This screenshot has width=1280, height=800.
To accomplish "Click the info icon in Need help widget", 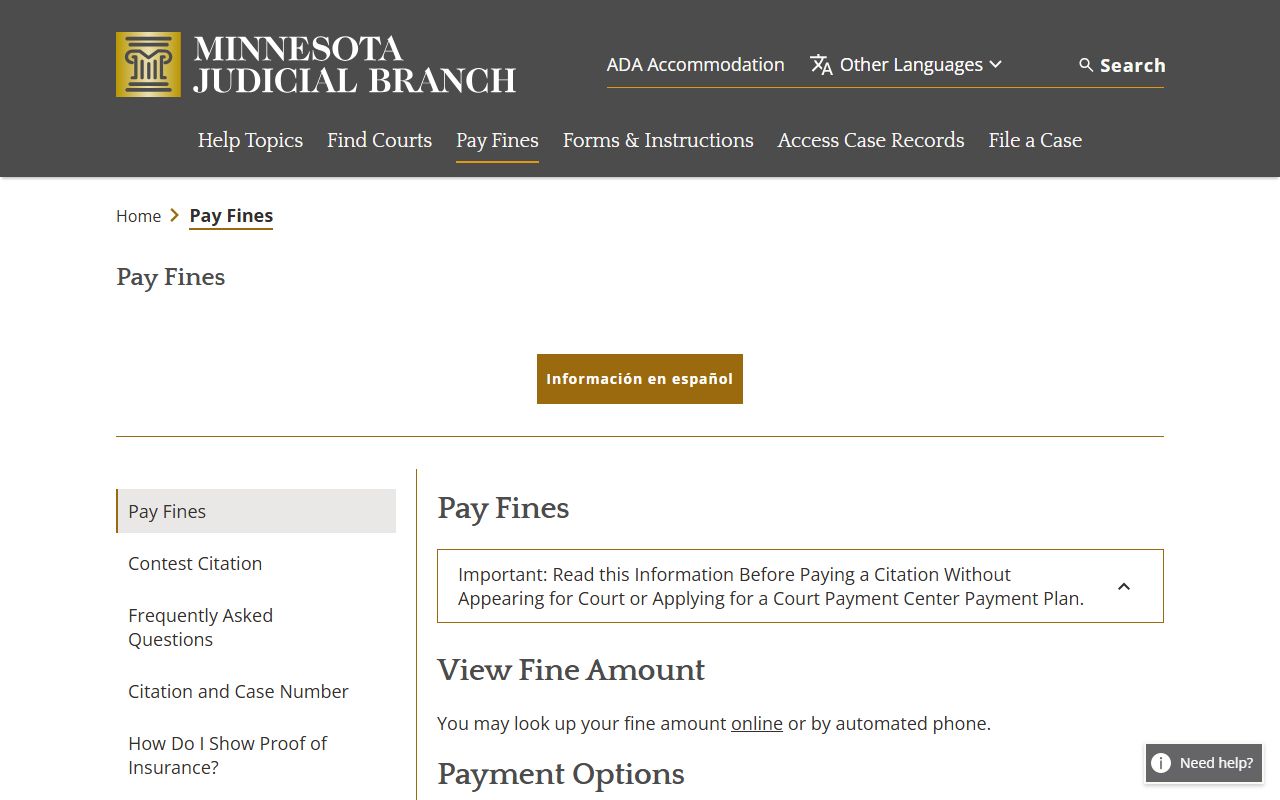I will click(x=1161, y=763).
